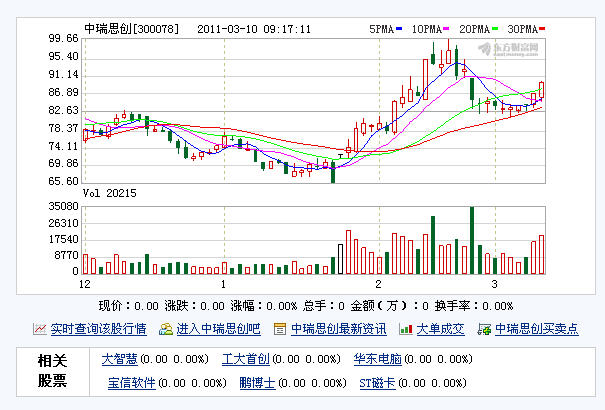Viewport: 605px width, 410px height.
Task: Click the 82.63 price axis label
Action: 63,110
